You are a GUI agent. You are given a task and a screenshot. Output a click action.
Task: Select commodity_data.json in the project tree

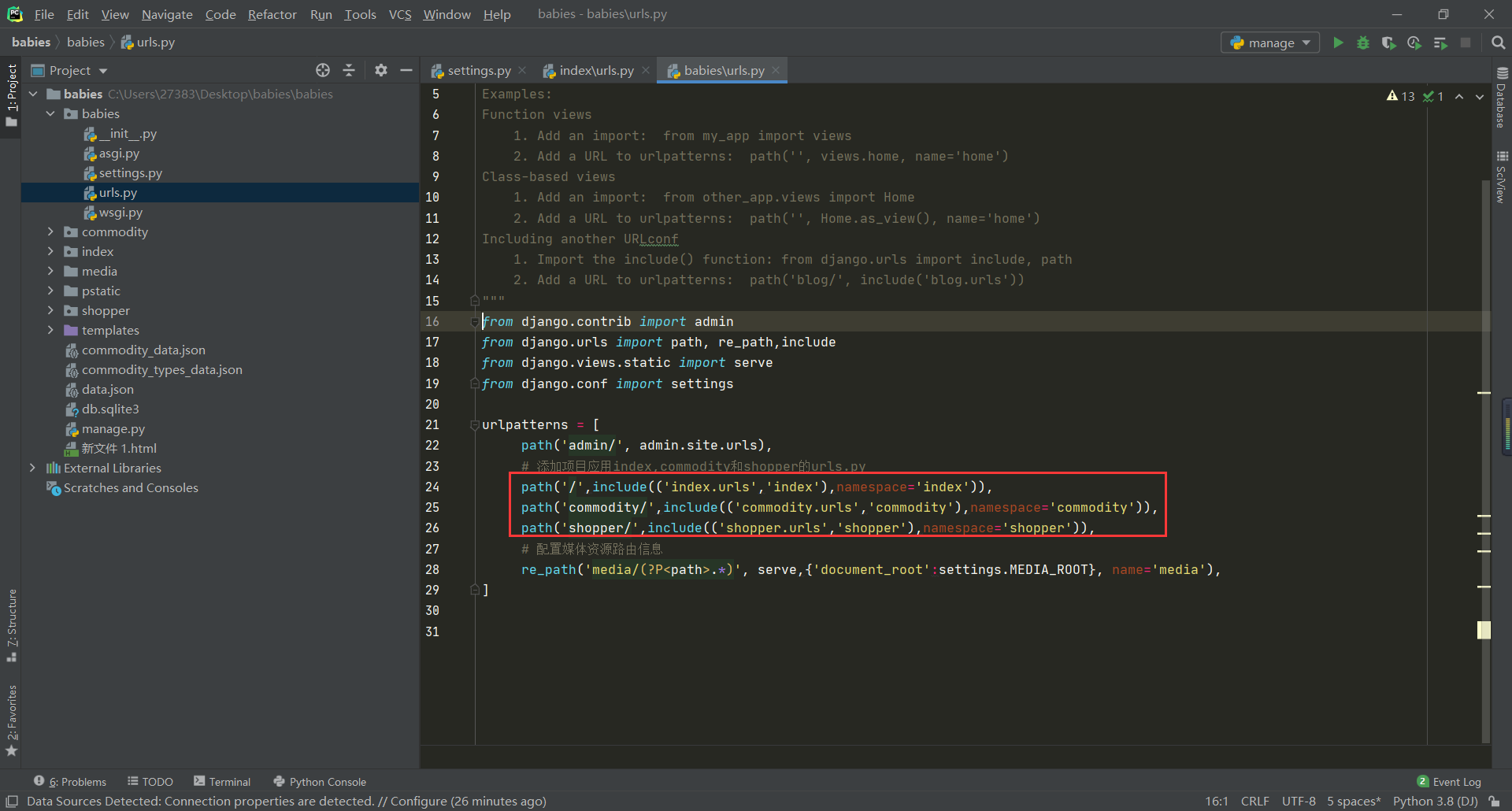(x=143, y=350)
